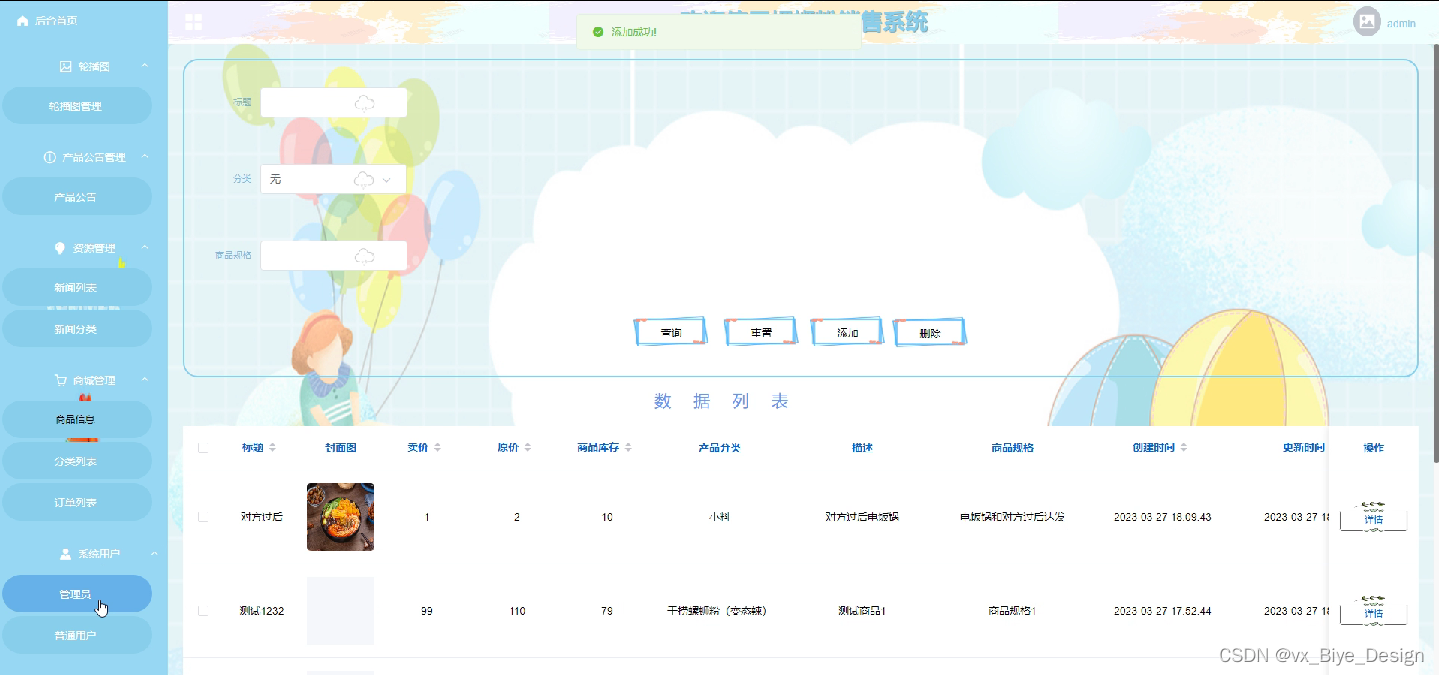Select 管理员 menu item

(77, 594)
